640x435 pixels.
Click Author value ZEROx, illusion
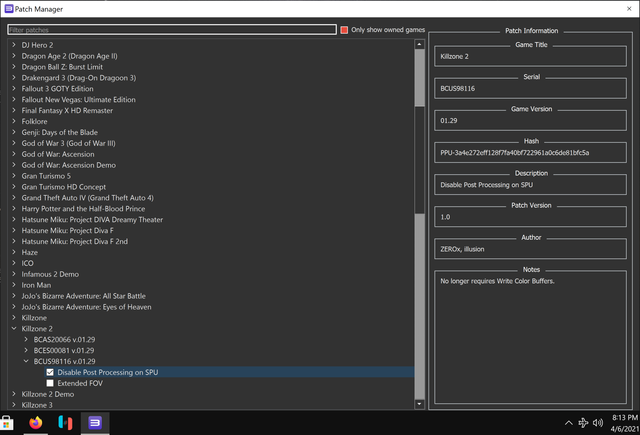pyautogui.click(x=462, y=249)
